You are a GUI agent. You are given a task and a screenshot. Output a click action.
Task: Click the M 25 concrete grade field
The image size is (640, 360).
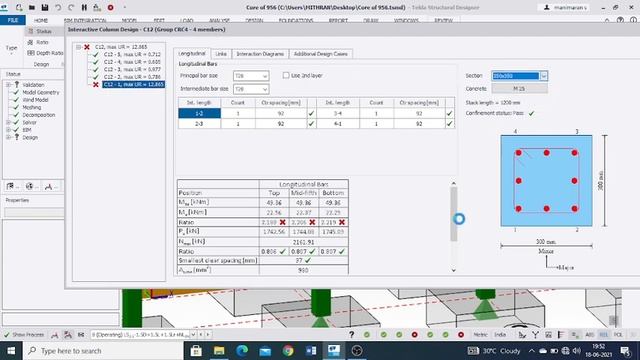click(519, 89)
